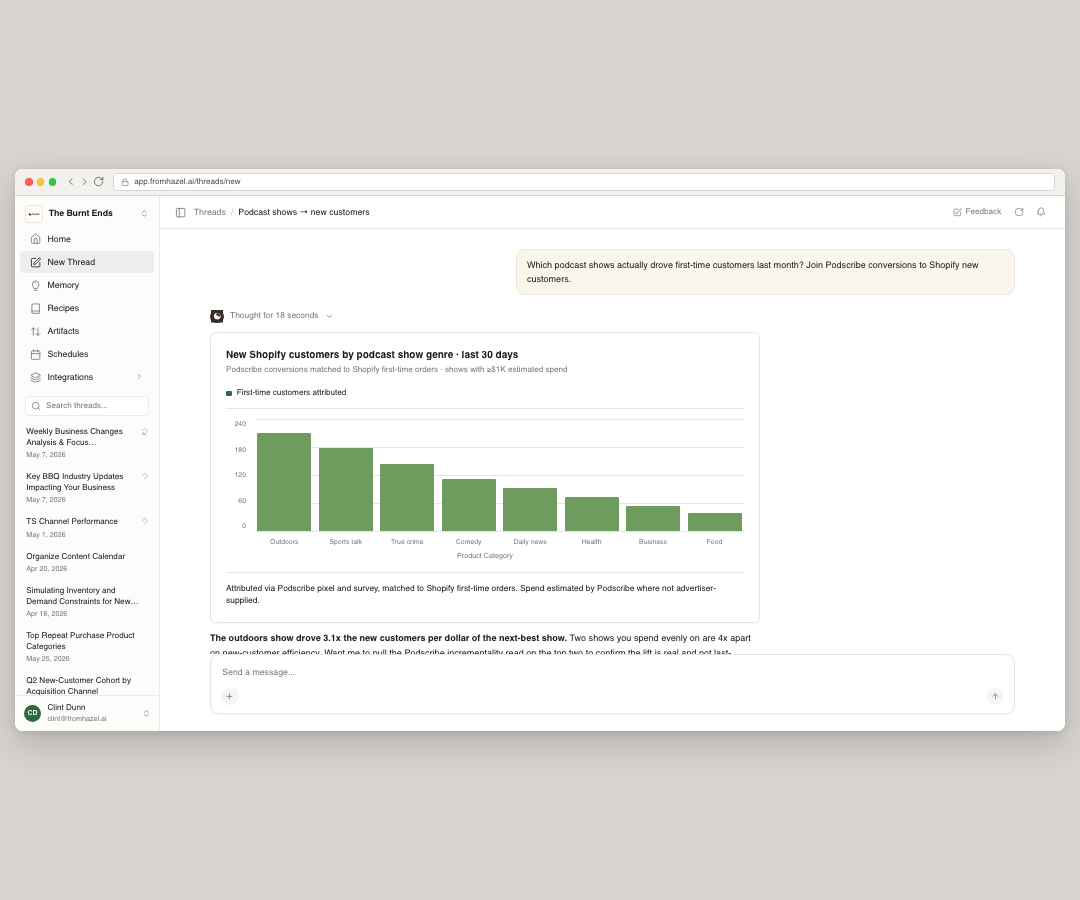
Task: Open Simulating Inventory and Demand Constraints thread
Action: (81, 601)
